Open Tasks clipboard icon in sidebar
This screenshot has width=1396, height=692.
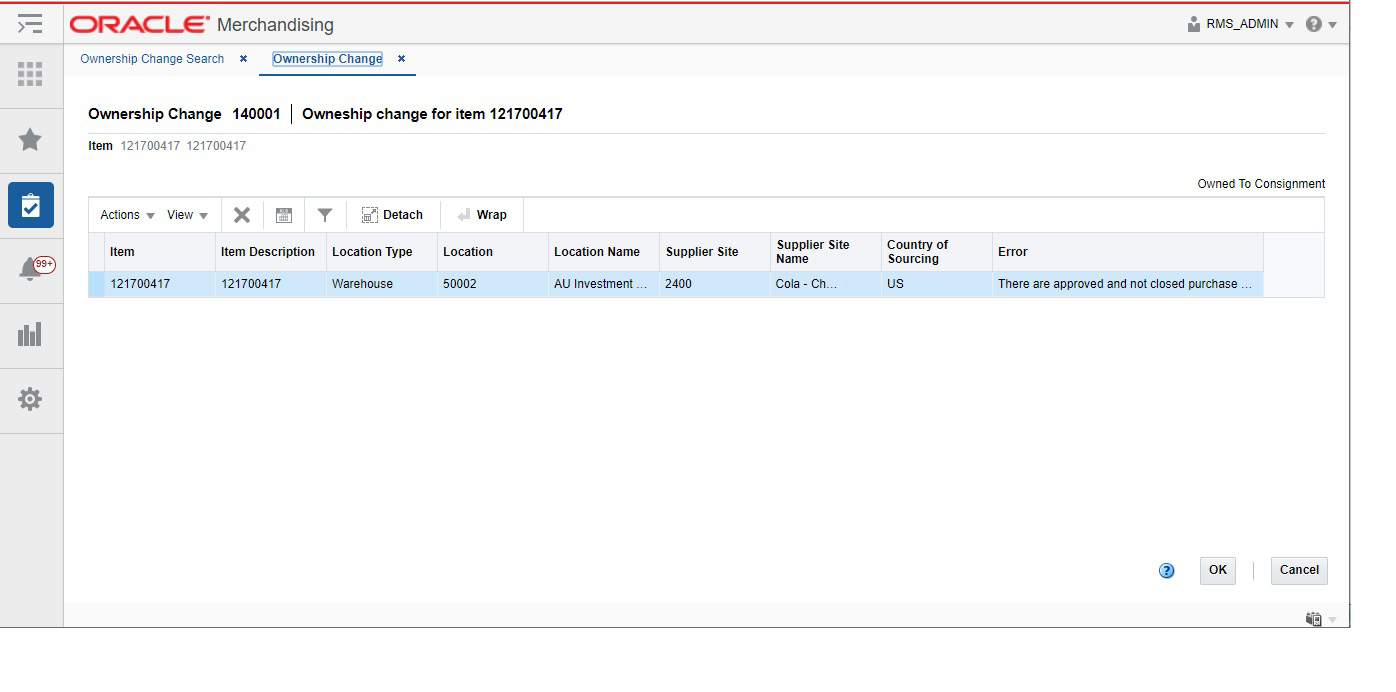point(30,205)
